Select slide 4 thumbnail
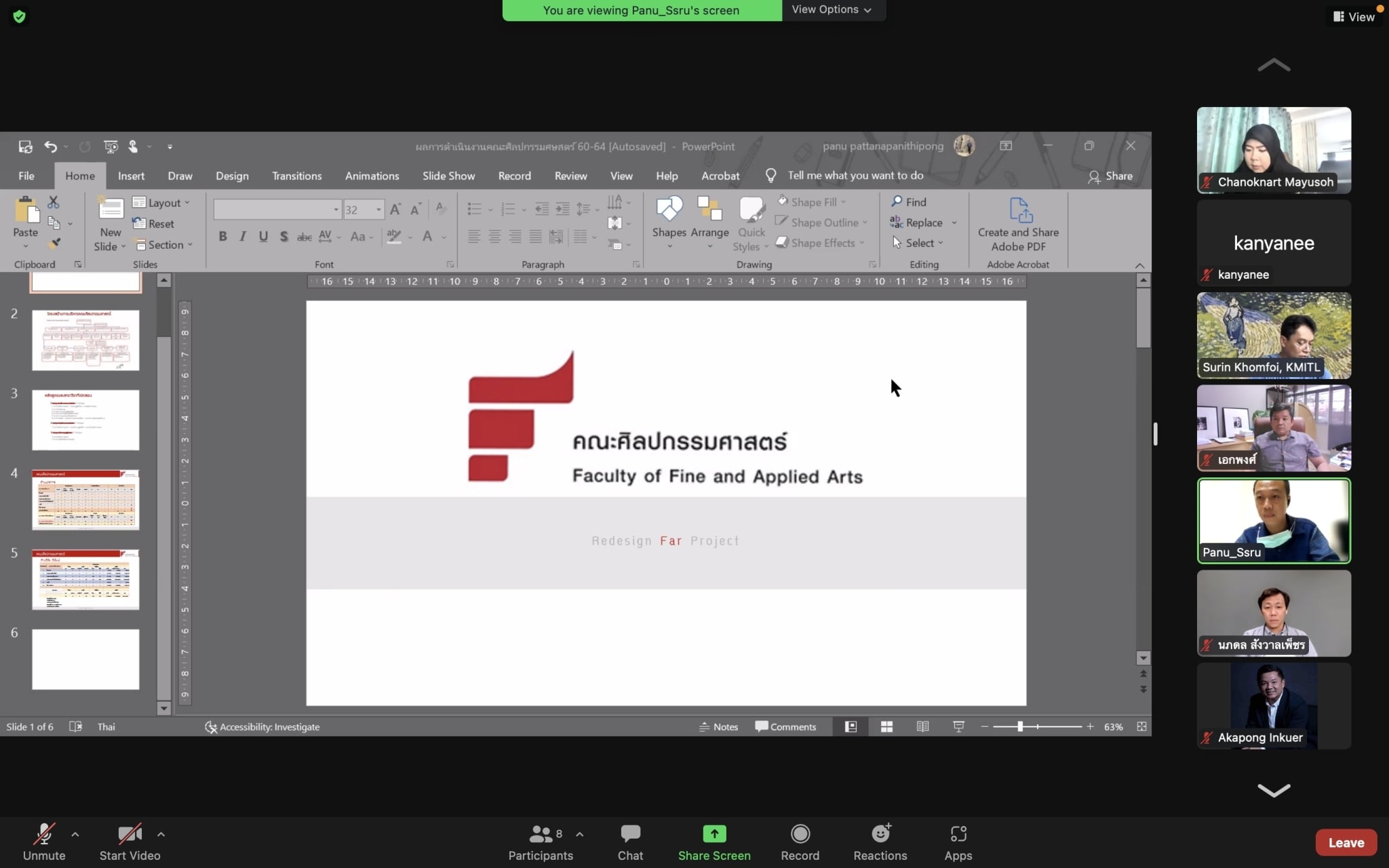 (85, 499)
